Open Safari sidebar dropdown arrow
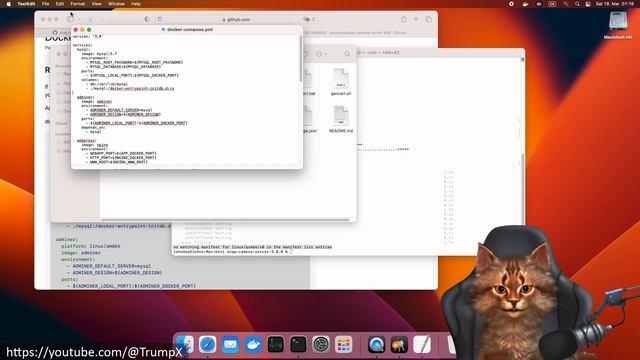 [x=79, y=19]
